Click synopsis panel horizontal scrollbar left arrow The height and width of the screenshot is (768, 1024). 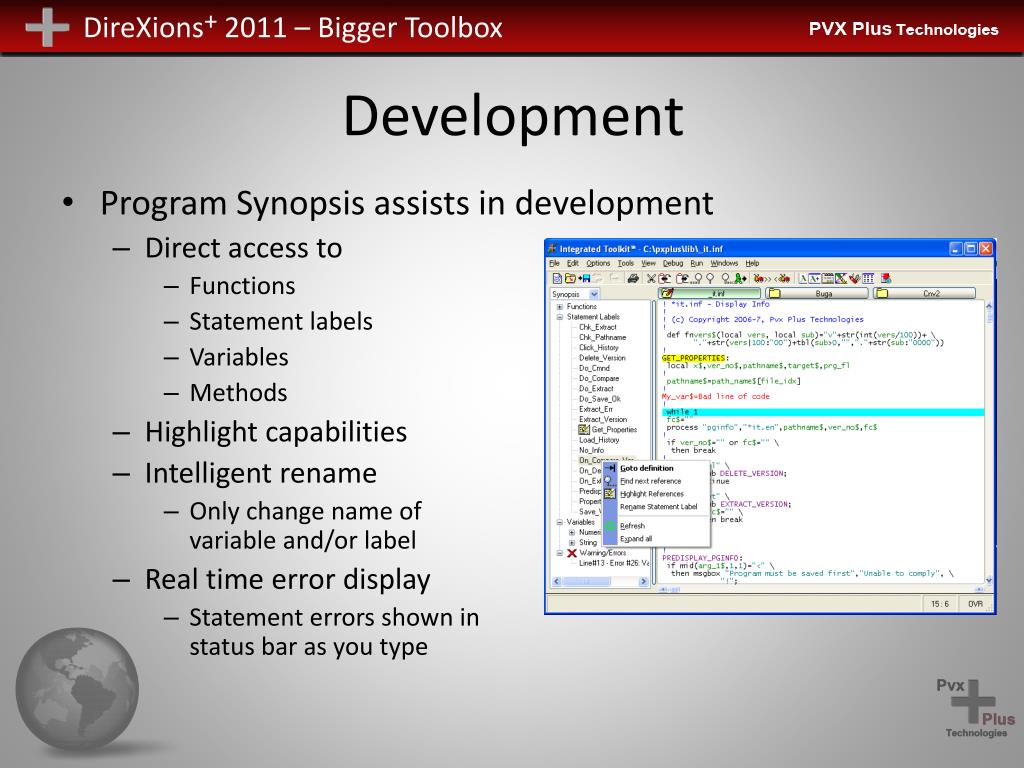click(556, 581)
